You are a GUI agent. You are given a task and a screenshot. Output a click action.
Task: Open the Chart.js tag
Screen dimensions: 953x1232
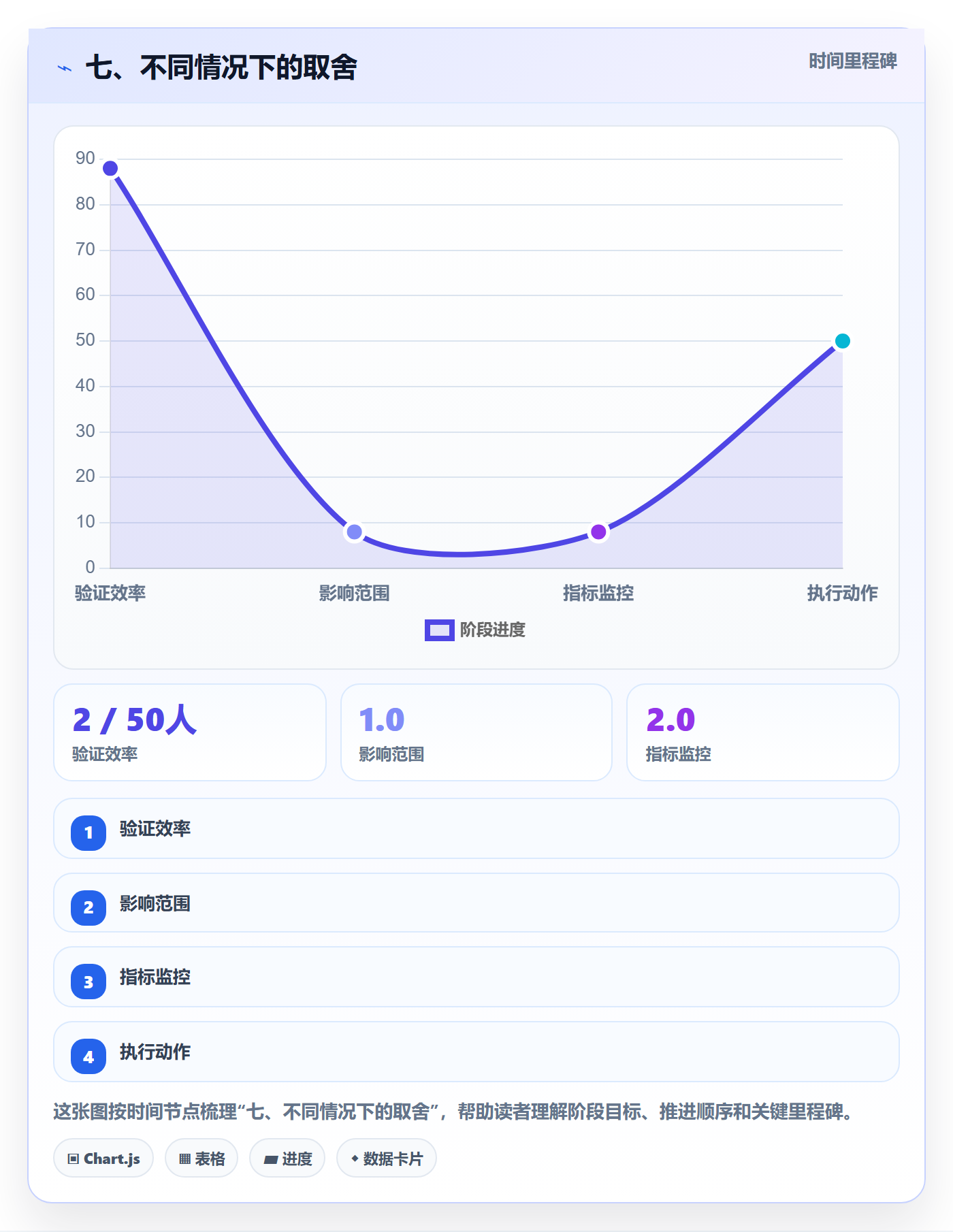click(x=103, y=1158)
